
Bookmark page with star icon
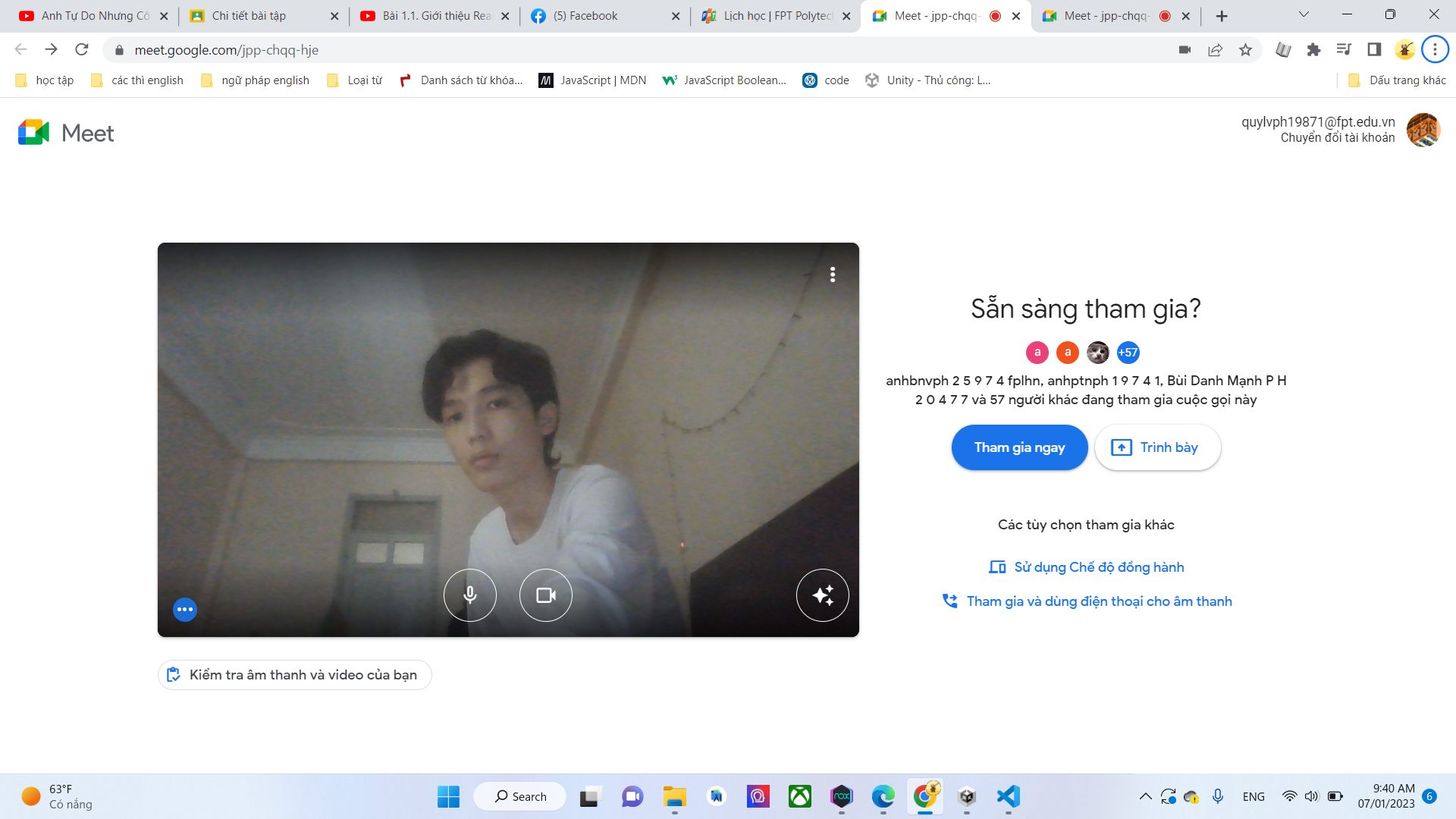pyautogui.click(x=1245, y=50)
